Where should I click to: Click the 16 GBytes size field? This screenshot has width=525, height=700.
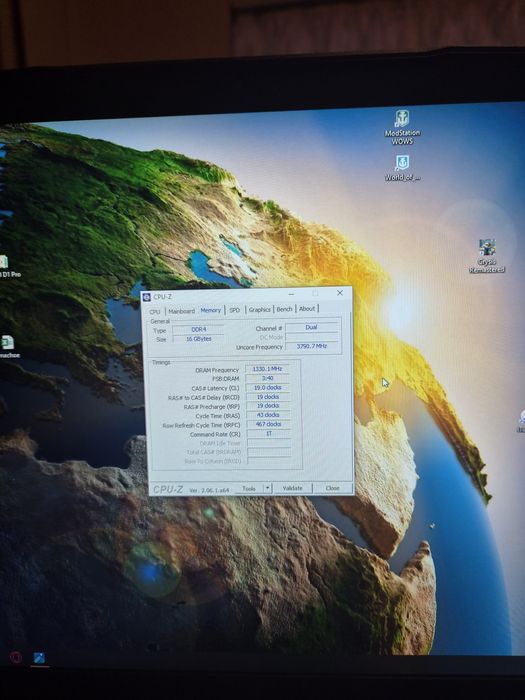[x=198, y=339]
